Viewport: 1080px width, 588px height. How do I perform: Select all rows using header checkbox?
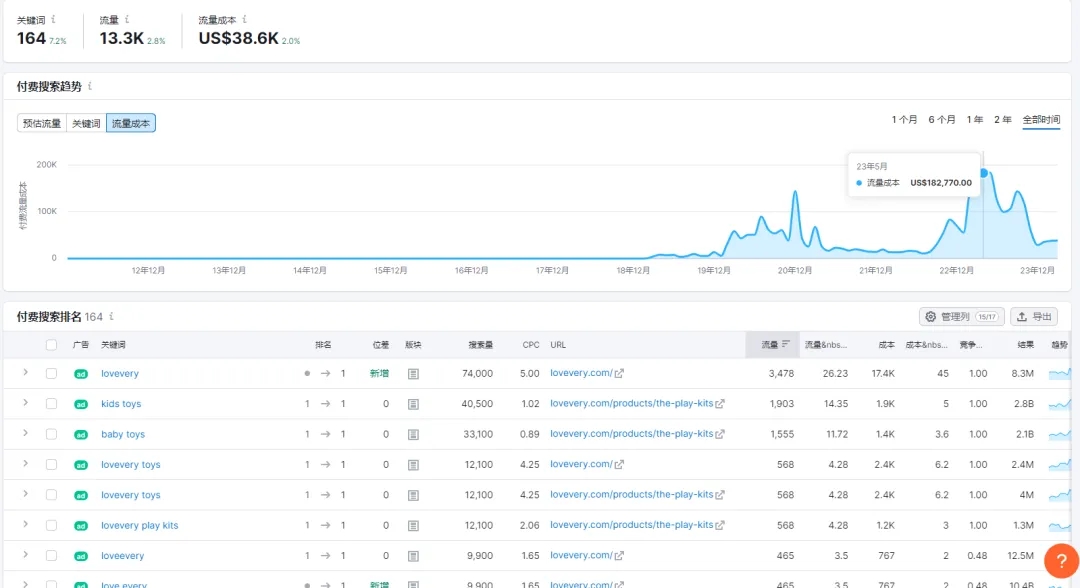(51, 345)
